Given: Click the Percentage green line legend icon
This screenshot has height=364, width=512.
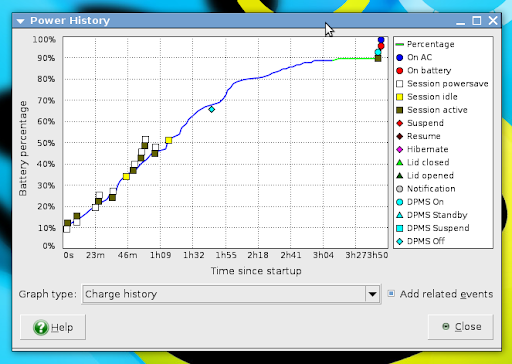Looking at the screenshot, I should [x=399, y=44].
